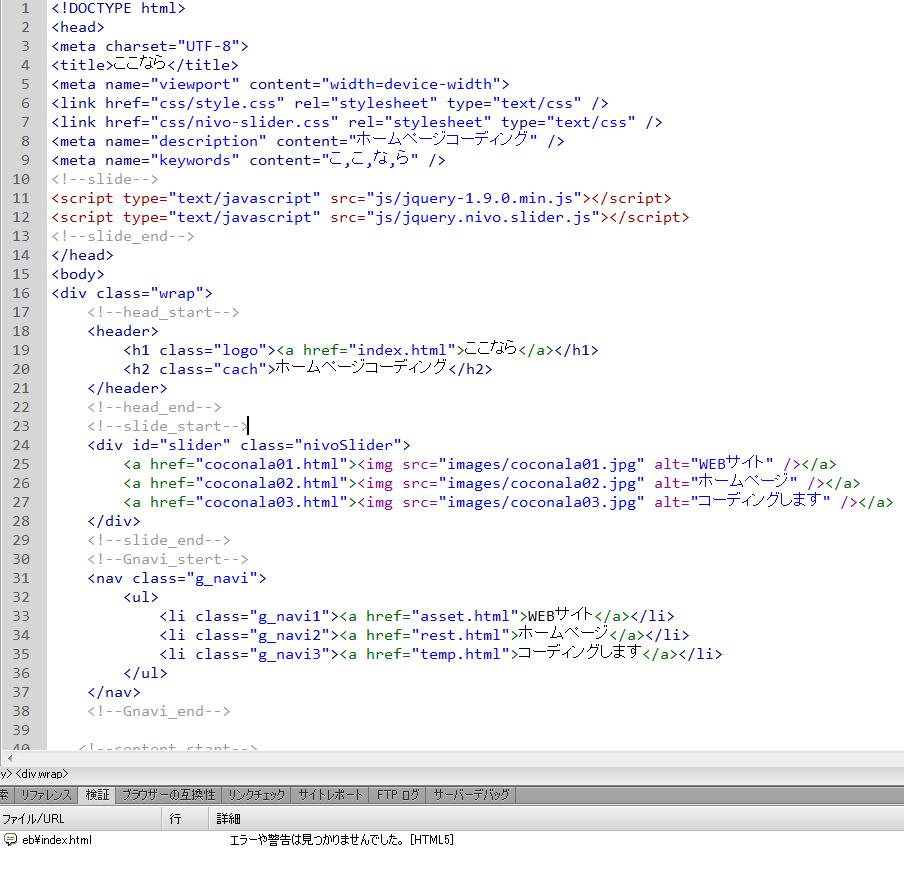Click the <!--slide_start--> comment

pyautogui.click(x=168, y=427)
